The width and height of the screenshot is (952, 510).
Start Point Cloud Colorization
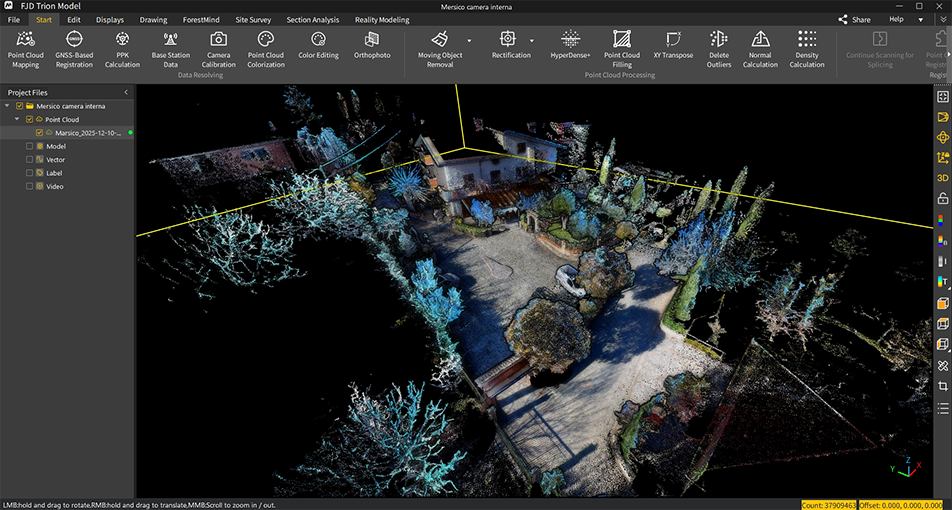266,40
